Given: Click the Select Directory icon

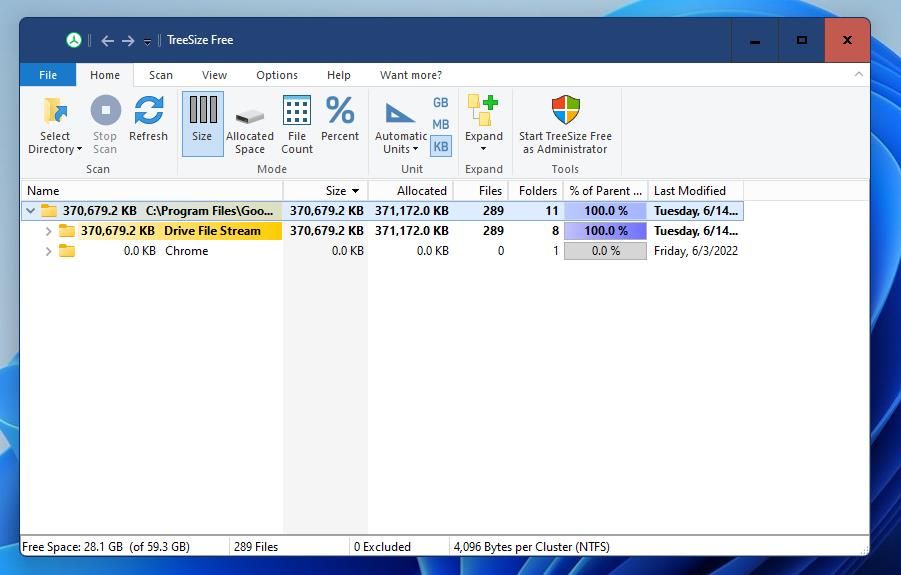Looking at the screenshot, I should click(x=55, y=112).
